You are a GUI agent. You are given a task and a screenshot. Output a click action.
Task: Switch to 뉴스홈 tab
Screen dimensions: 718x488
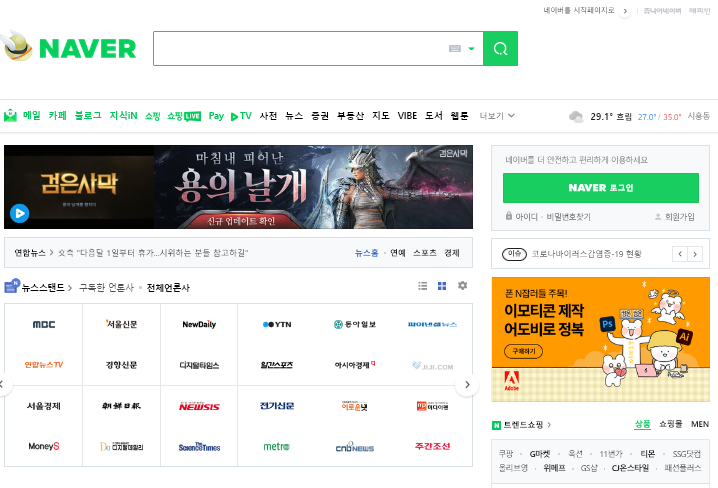pos(367,253)
